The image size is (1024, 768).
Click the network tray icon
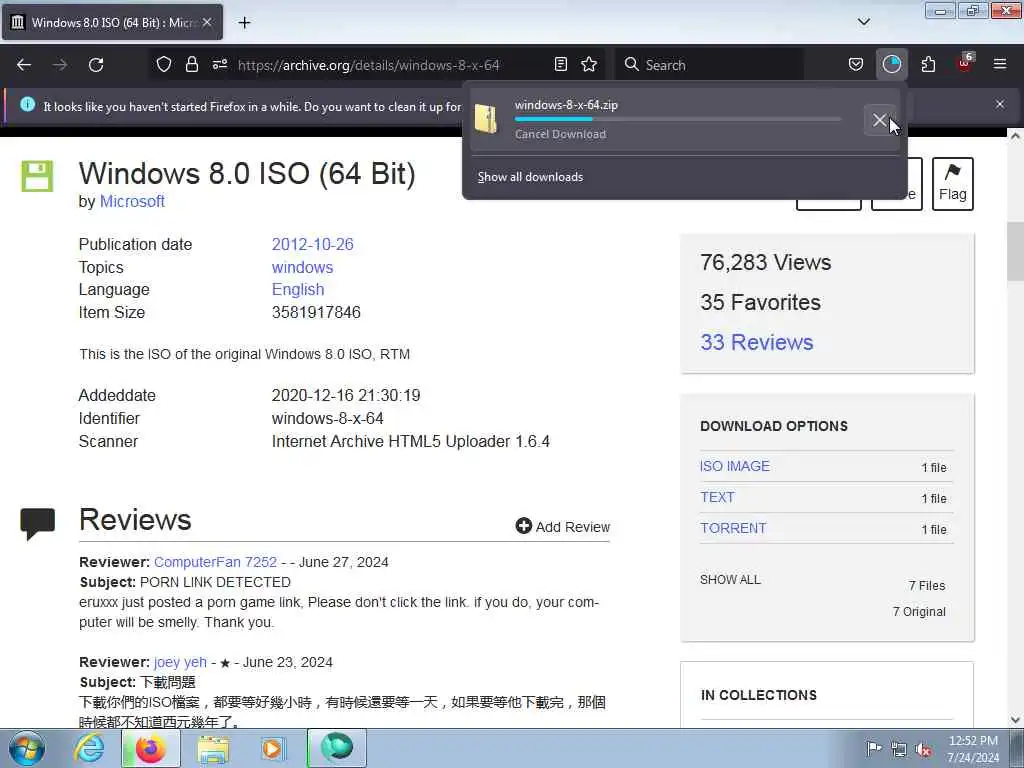899,749
